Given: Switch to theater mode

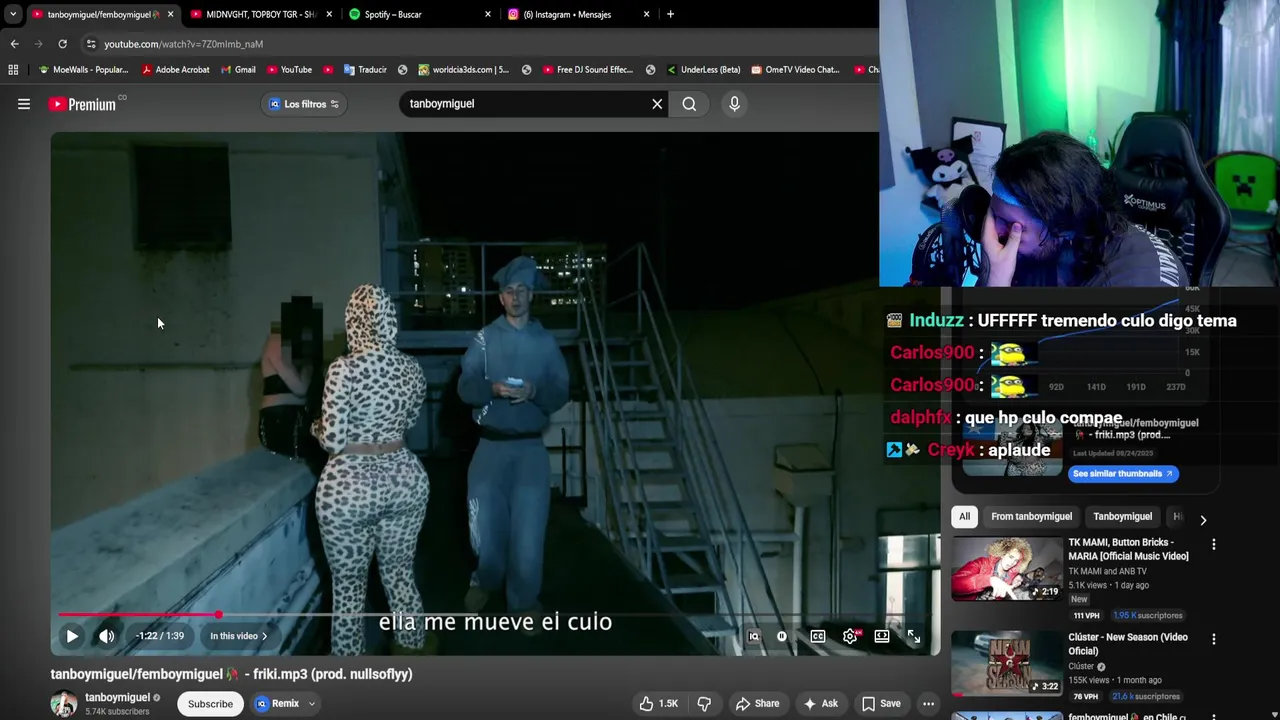Looking at the screenshot, I should click(882, 636).
